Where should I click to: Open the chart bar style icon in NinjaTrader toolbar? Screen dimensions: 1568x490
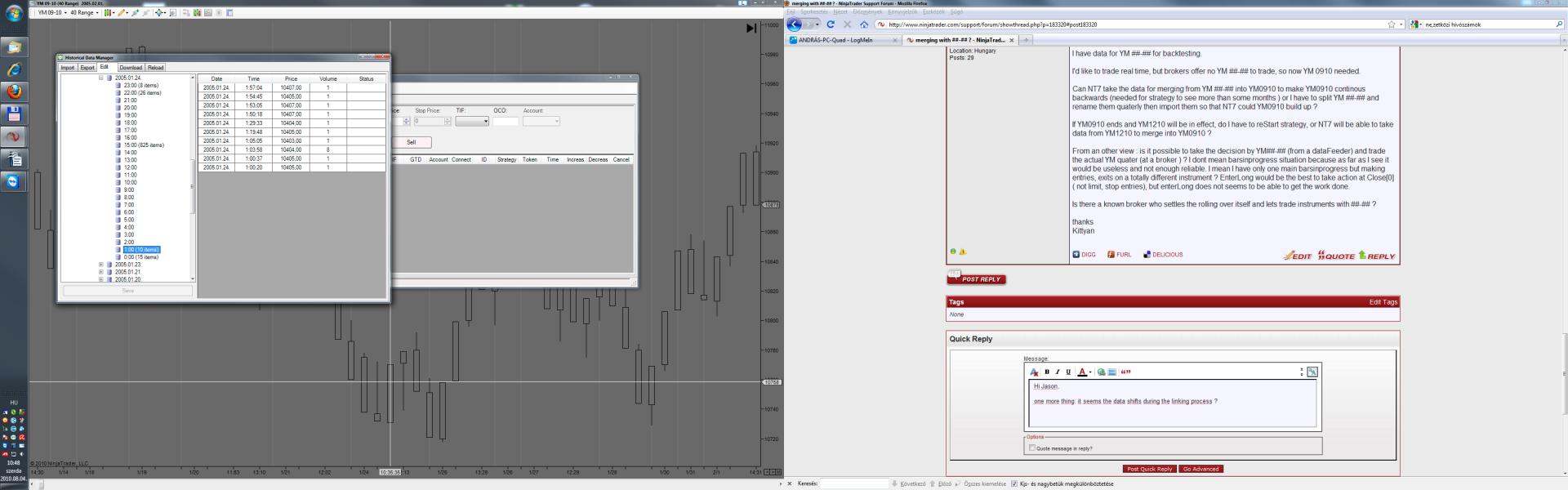(107, 13)
